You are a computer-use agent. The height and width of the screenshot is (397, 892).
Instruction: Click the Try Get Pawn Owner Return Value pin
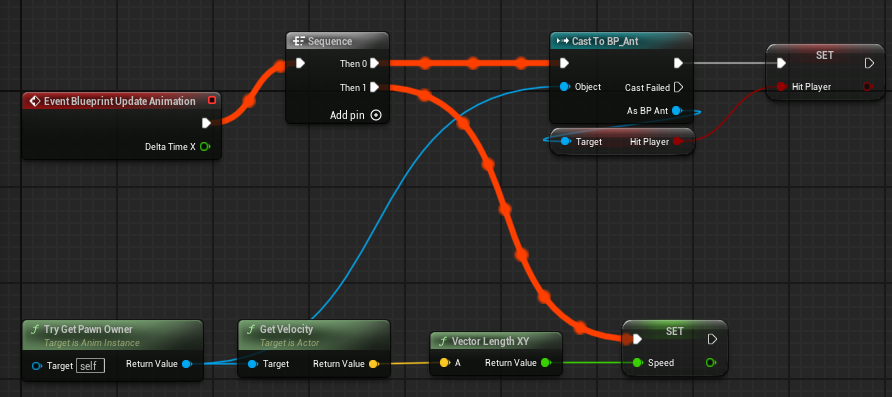[186, 364]
